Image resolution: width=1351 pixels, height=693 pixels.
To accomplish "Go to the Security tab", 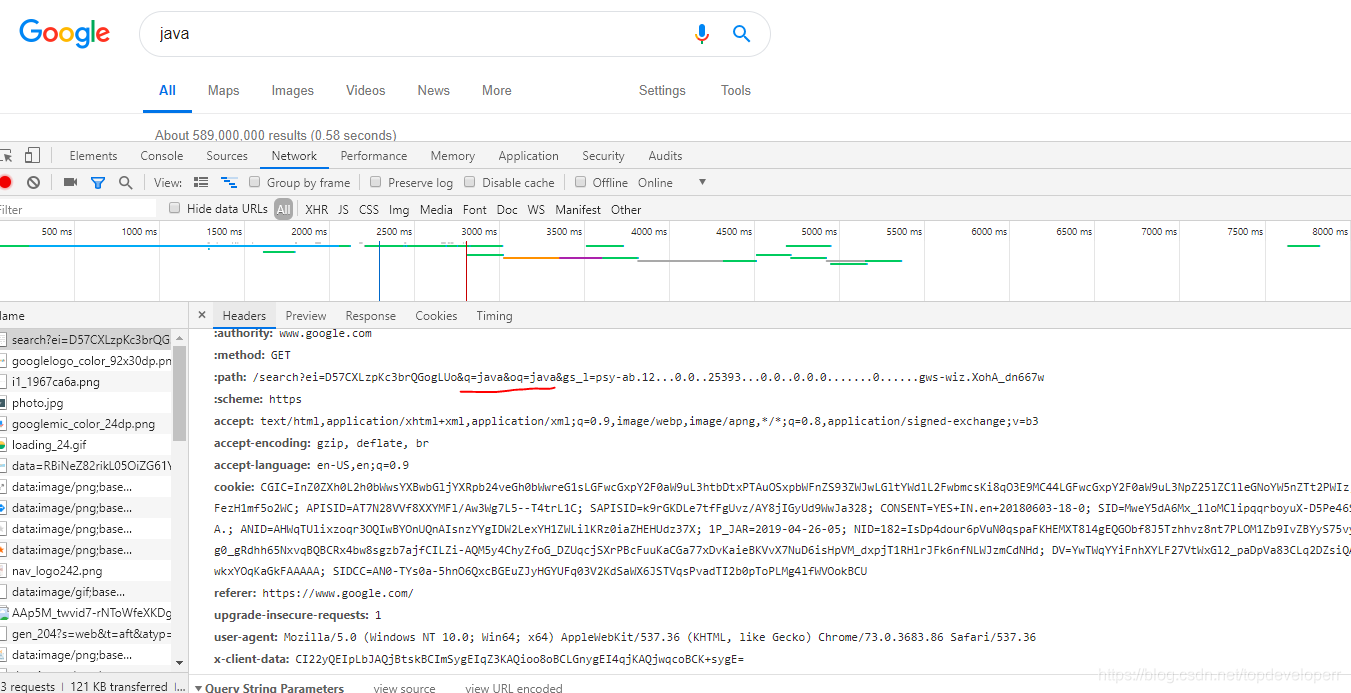I will tap(603, 156).
